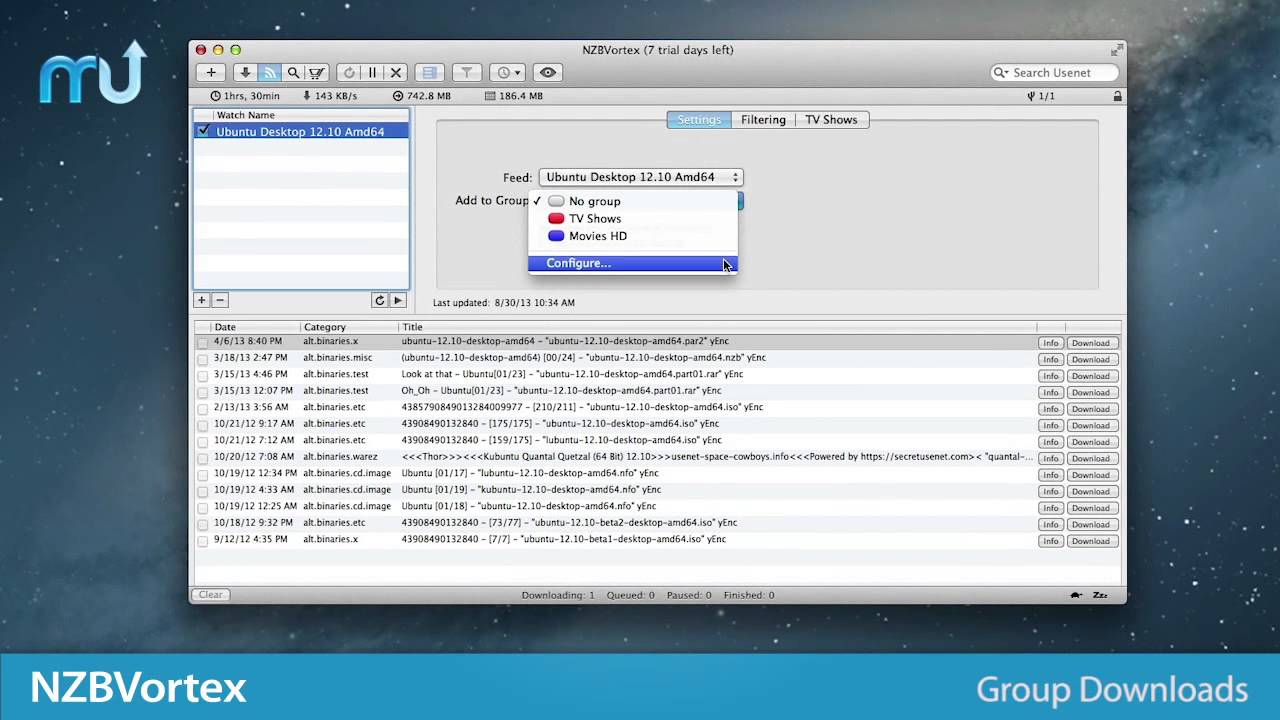This screenshot has height=720, width=1280.
Task: Check the 3/15/13 12:07 PM result row
Action: (203, 391)
